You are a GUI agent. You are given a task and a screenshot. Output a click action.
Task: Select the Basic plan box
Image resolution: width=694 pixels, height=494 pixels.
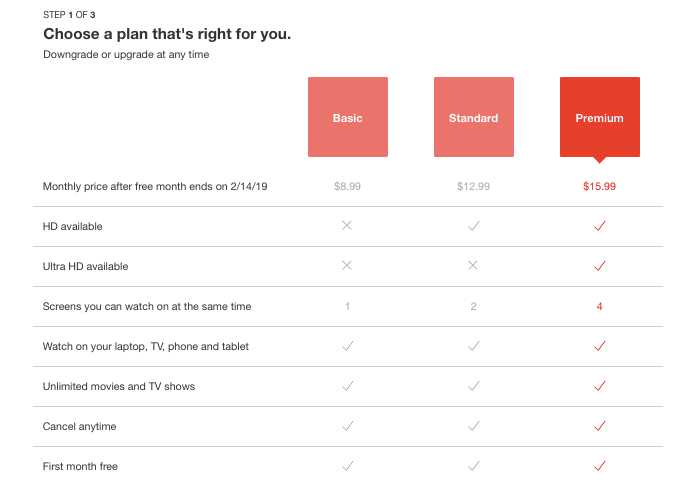point(347,117)
